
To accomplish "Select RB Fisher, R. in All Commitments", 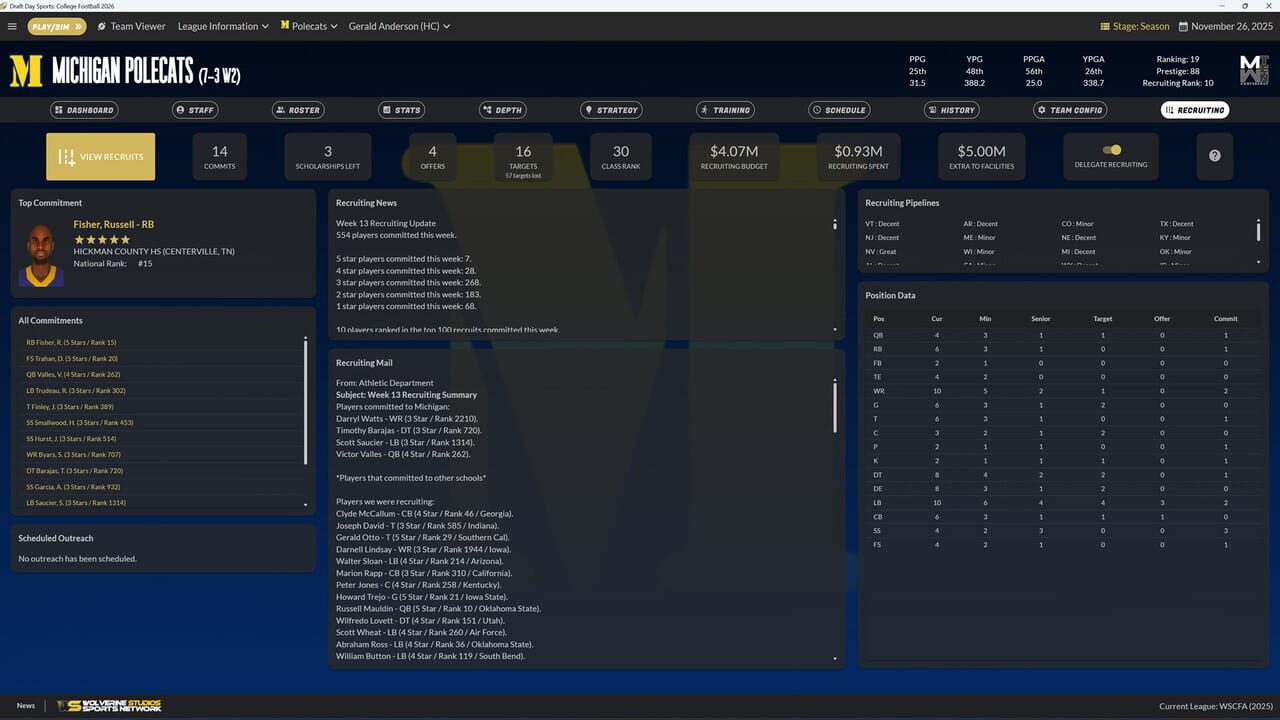I will 71,343.
